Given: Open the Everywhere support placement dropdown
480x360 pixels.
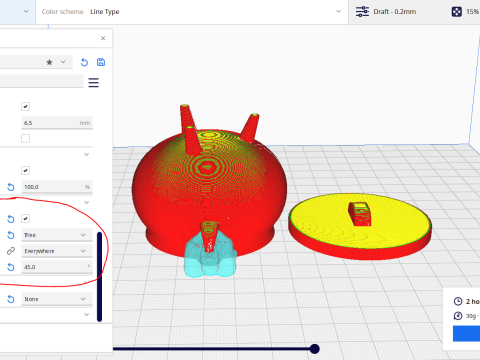Looking at the screenshot, I should [57, 251].
